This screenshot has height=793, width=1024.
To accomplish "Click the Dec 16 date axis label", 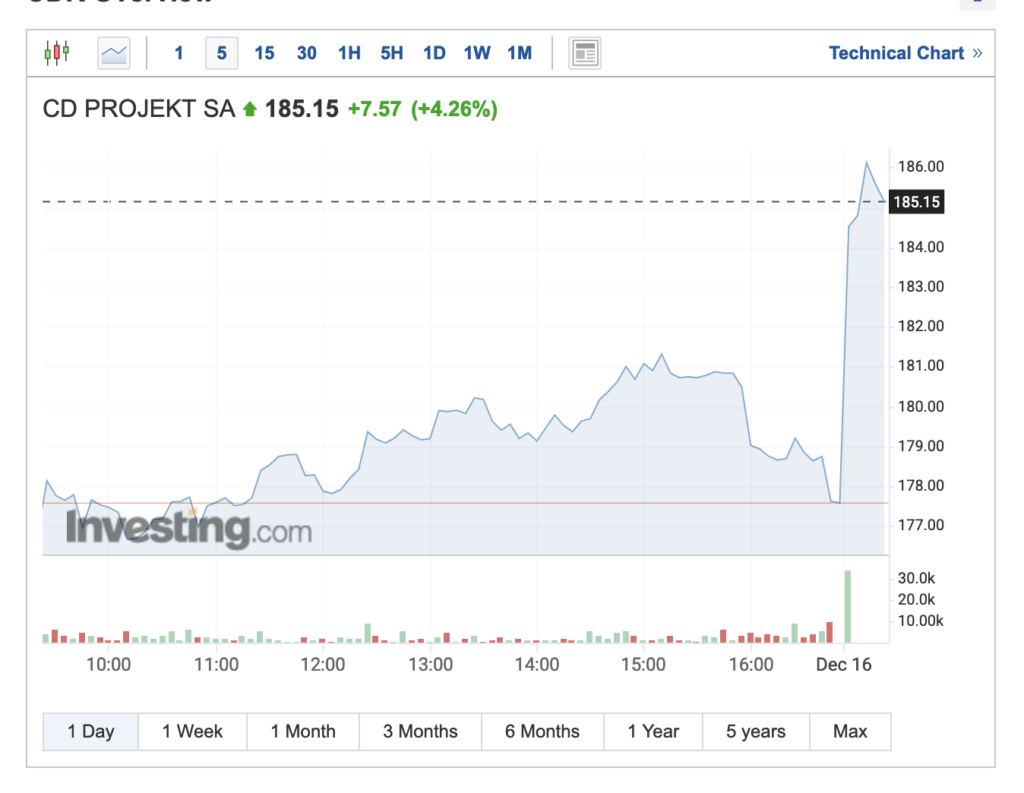I will click(844, 665).
